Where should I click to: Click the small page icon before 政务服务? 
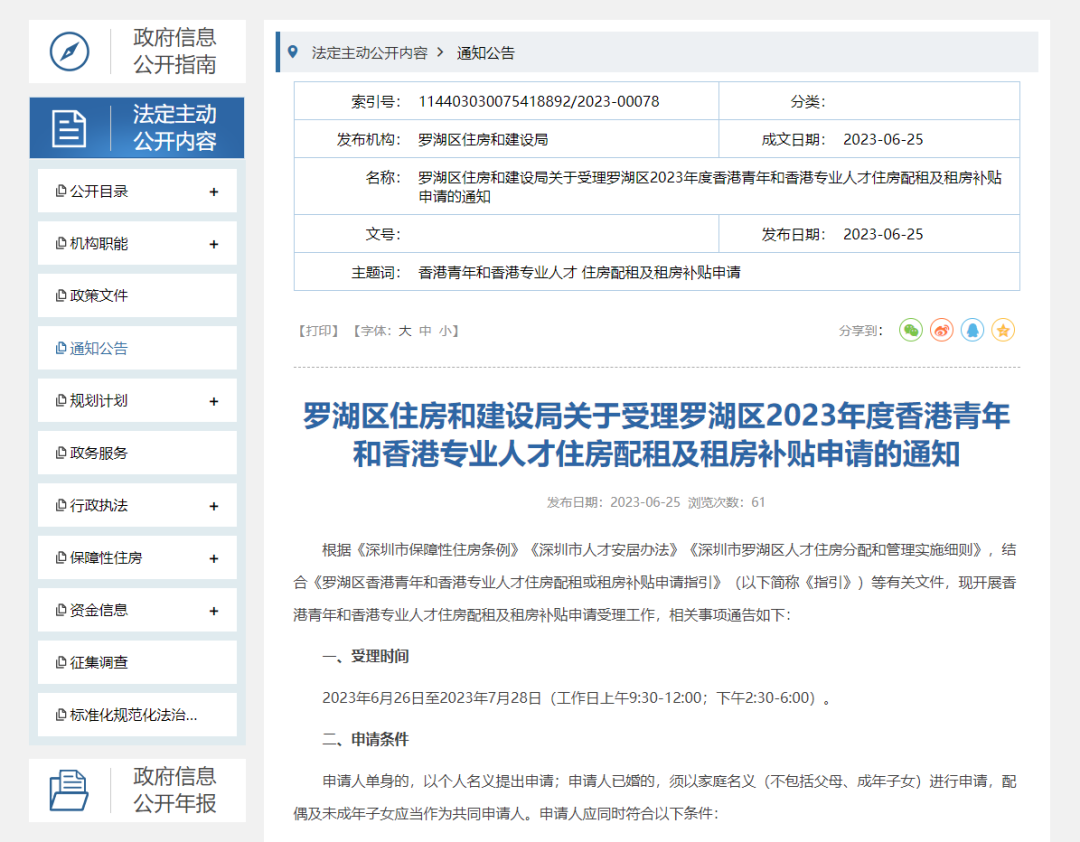[61, 453]
